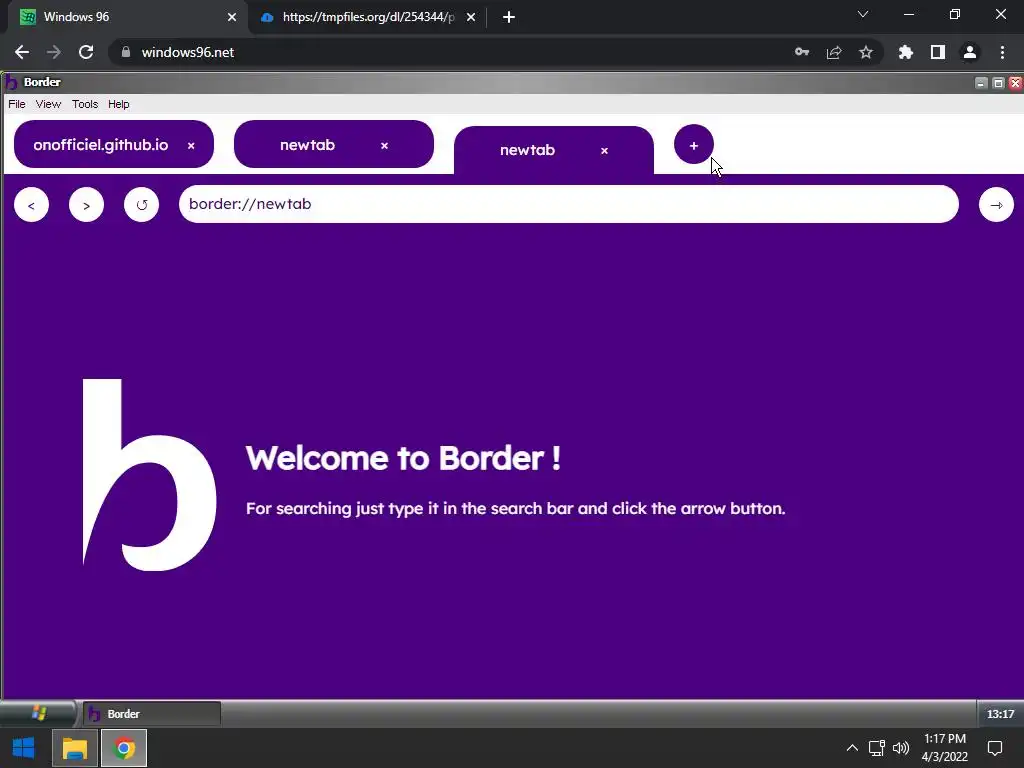
Task: Close the active newtab tab
Action: point(604,151)
